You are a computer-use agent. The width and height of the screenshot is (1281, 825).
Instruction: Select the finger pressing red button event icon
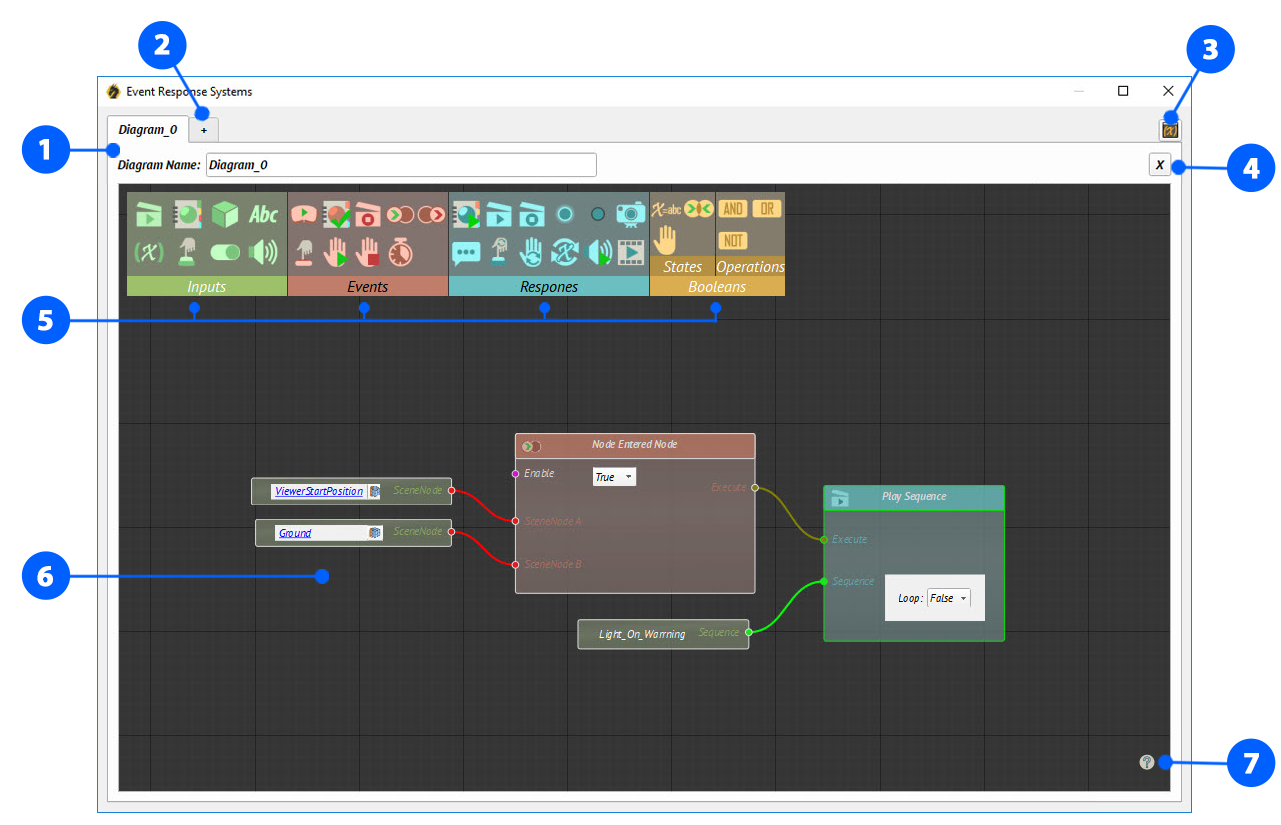click(305, 253)
